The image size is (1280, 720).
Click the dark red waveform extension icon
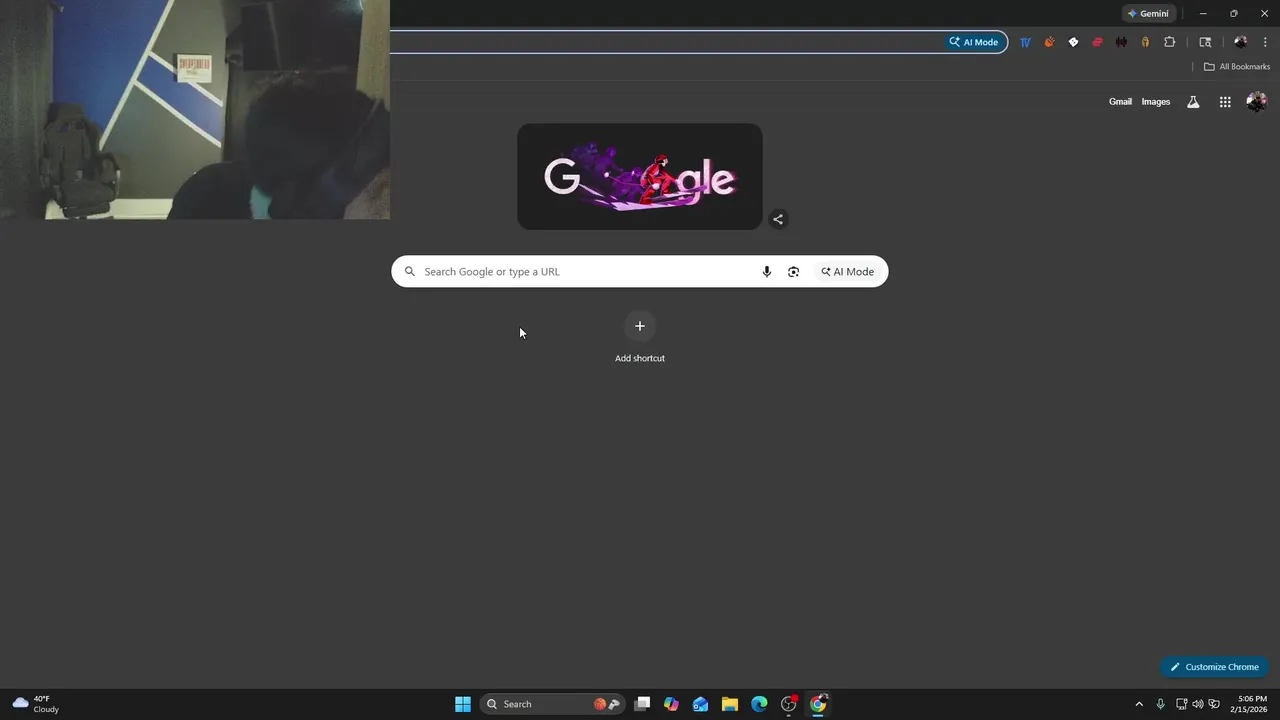[1121, 42]
